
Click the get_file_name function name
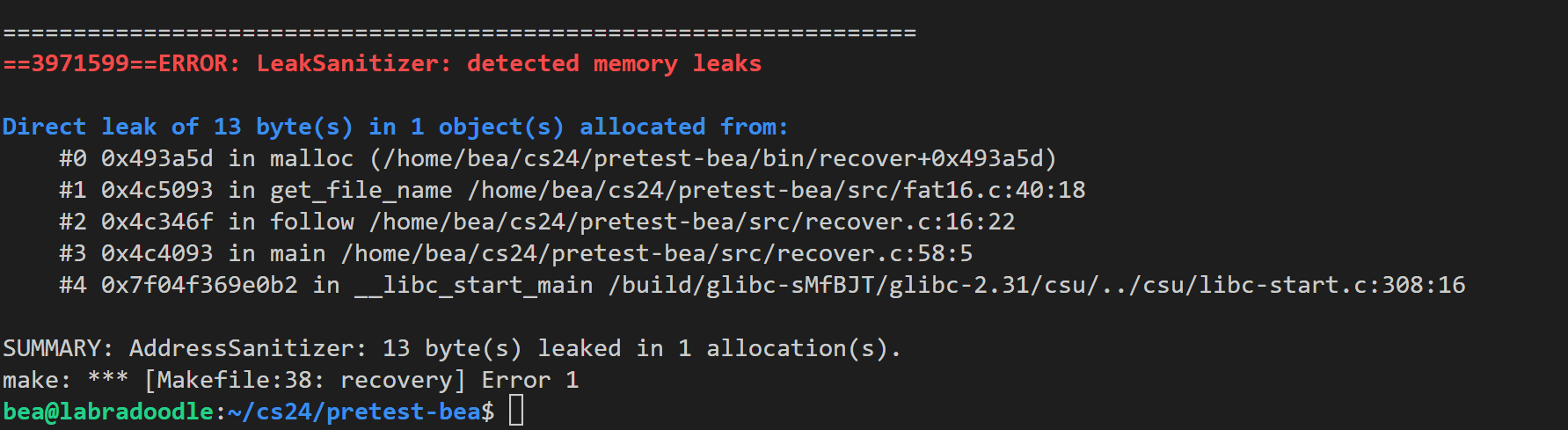tap(361, 190)
